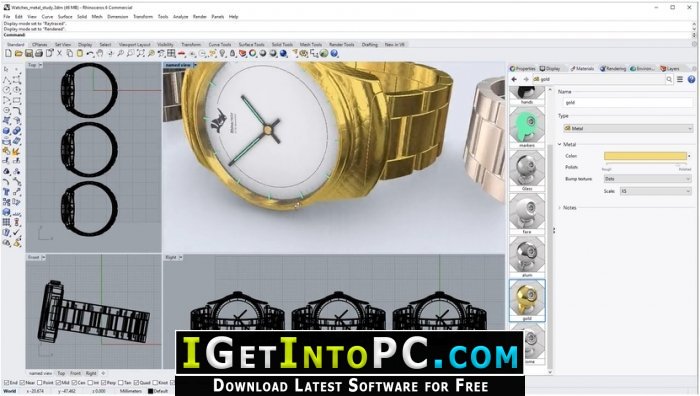Expand the Notes section
The width and height of the screenshot is (700, 396).
point(567,208)
